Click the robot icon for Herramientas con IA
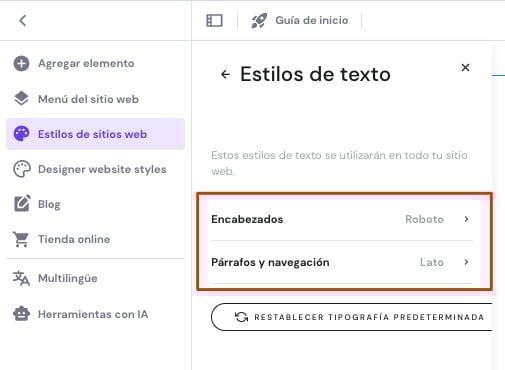 [x=21, y=314]
